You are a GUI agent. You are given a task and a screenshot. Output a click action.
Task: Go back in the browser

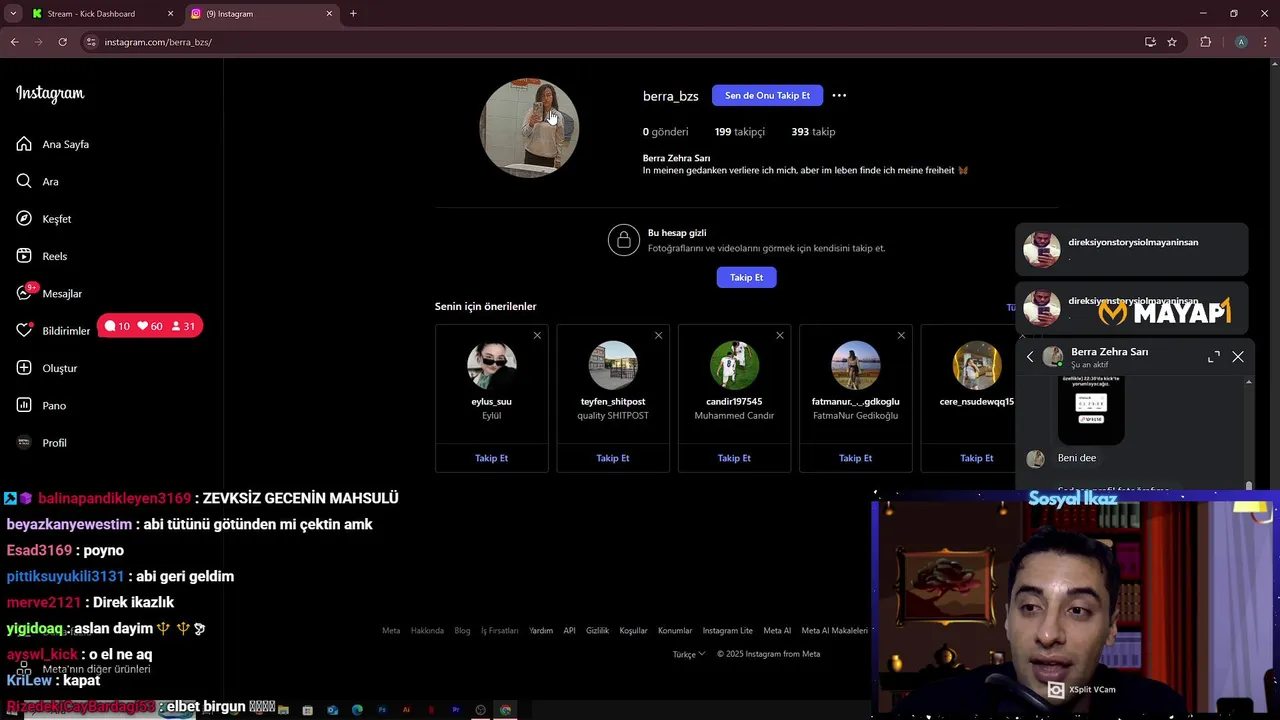14,42
